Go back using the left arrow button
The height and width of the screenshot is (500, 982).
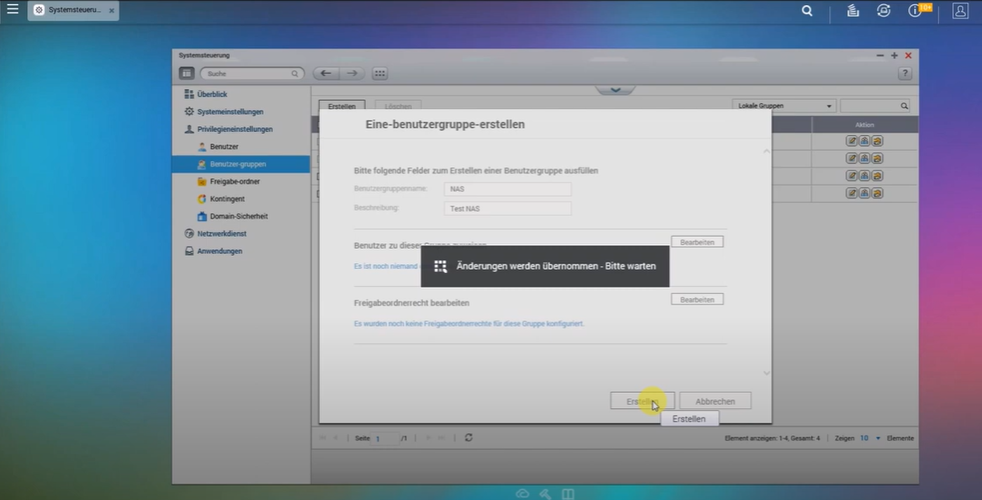[325, 74]
